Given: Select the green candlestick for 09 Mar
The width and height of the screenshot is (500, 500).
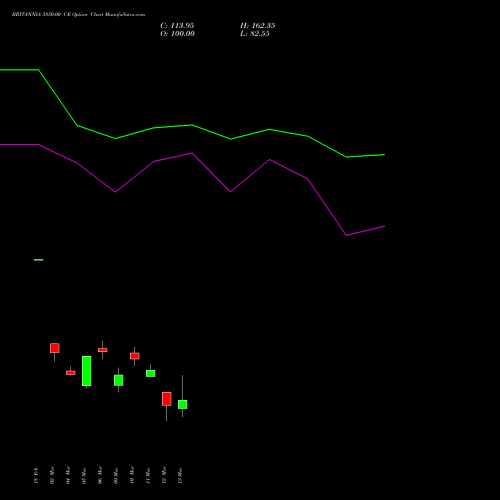Looking at the screenshot, I should tap(119, 380).
